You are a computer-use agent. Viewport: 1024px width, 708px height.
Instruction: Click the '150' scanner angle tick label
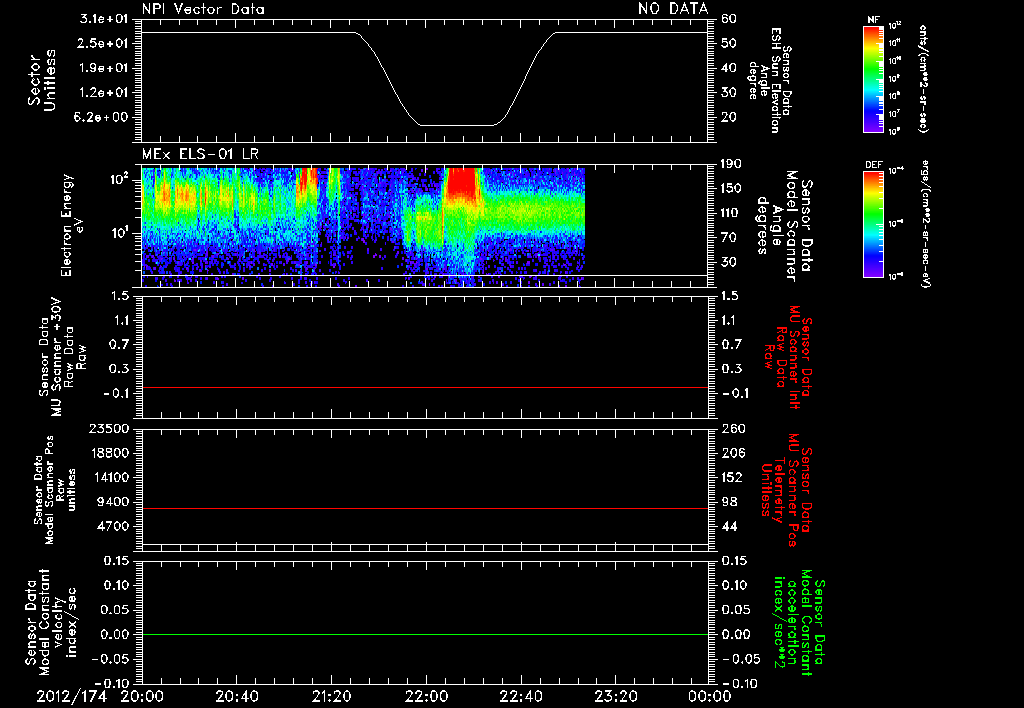pos(732,189)
